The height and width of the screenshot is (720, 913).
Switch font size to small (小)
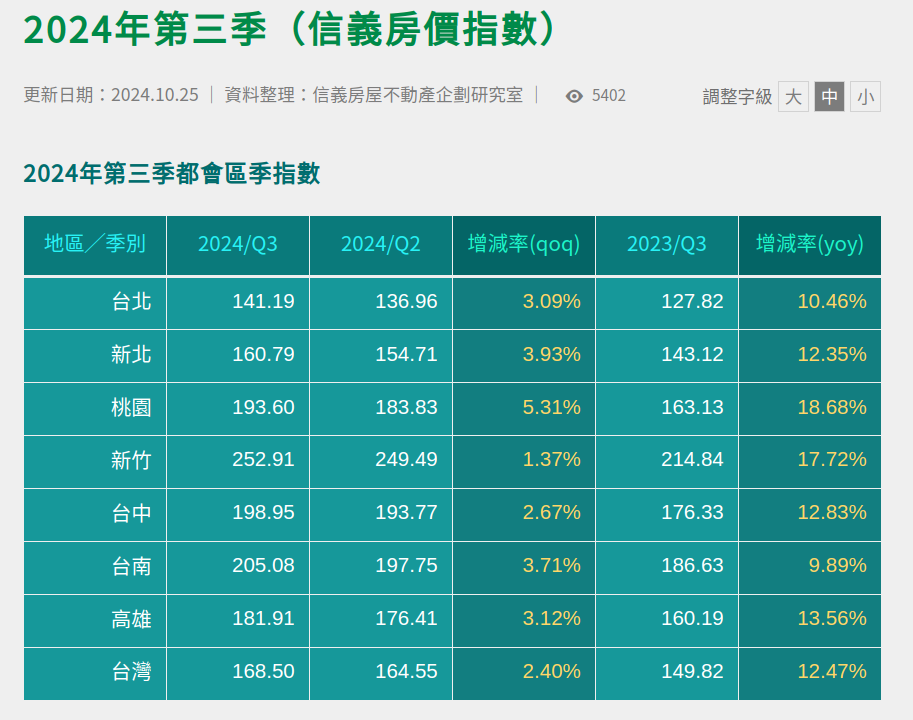click(x=865, y=96)
